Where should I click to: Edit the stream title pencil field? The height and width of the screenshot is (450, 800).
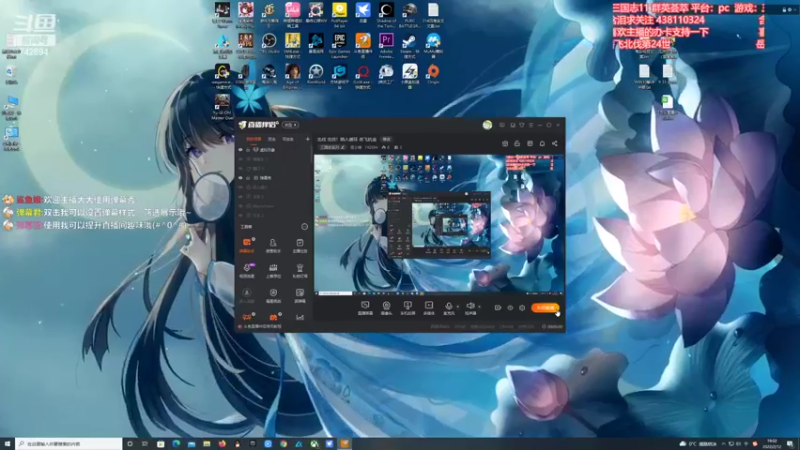pyautogui.click(x=333, y=147)
